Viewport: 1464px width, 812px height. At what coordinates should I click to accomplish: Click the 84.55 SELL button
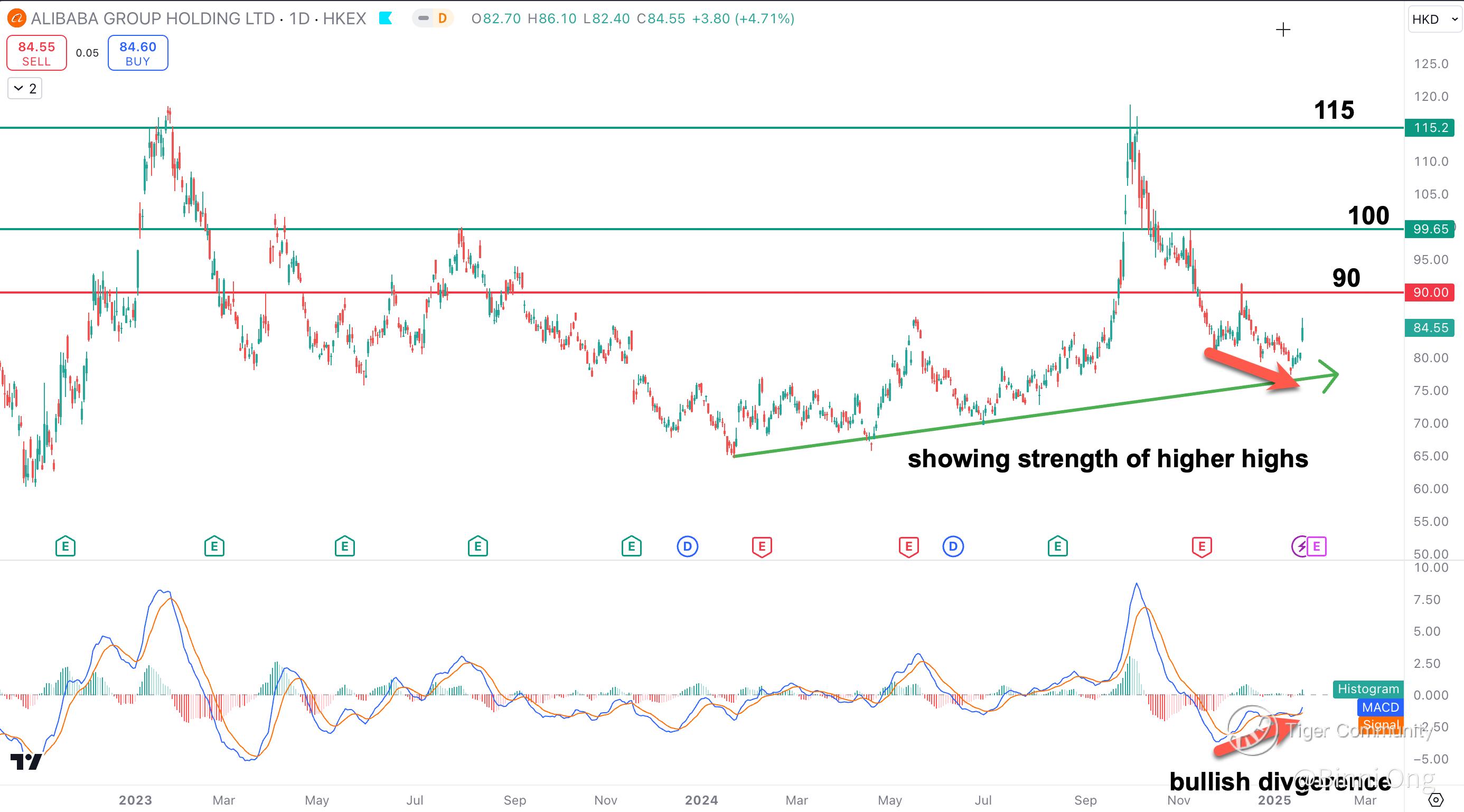[36, 53]
